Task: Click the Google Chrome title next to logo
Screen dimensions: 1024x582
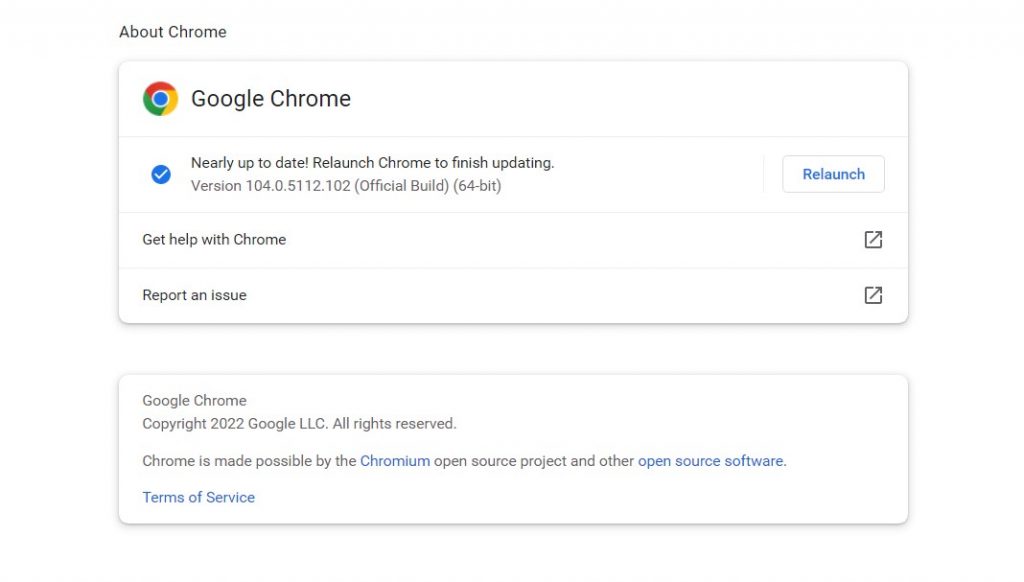Action: pos(271,99)
